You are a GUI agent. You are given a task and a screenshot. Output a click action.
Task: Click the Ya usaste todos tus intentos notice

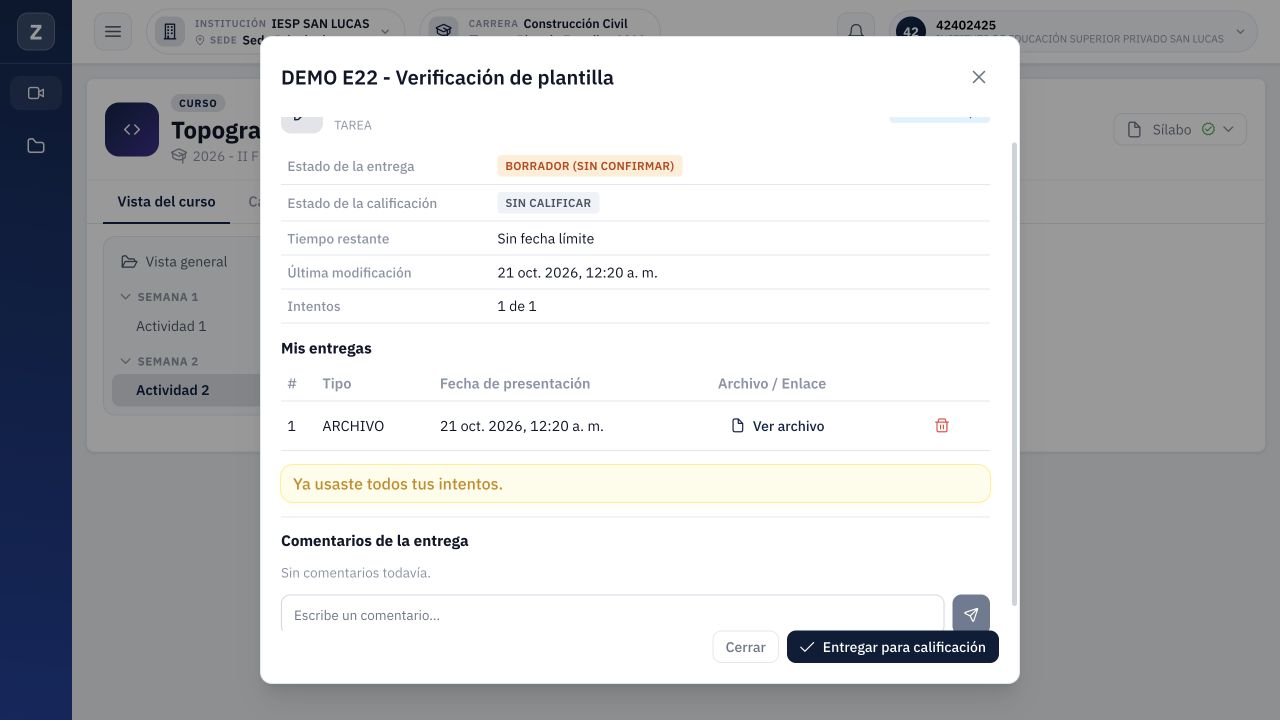click(x=635, y=484)
